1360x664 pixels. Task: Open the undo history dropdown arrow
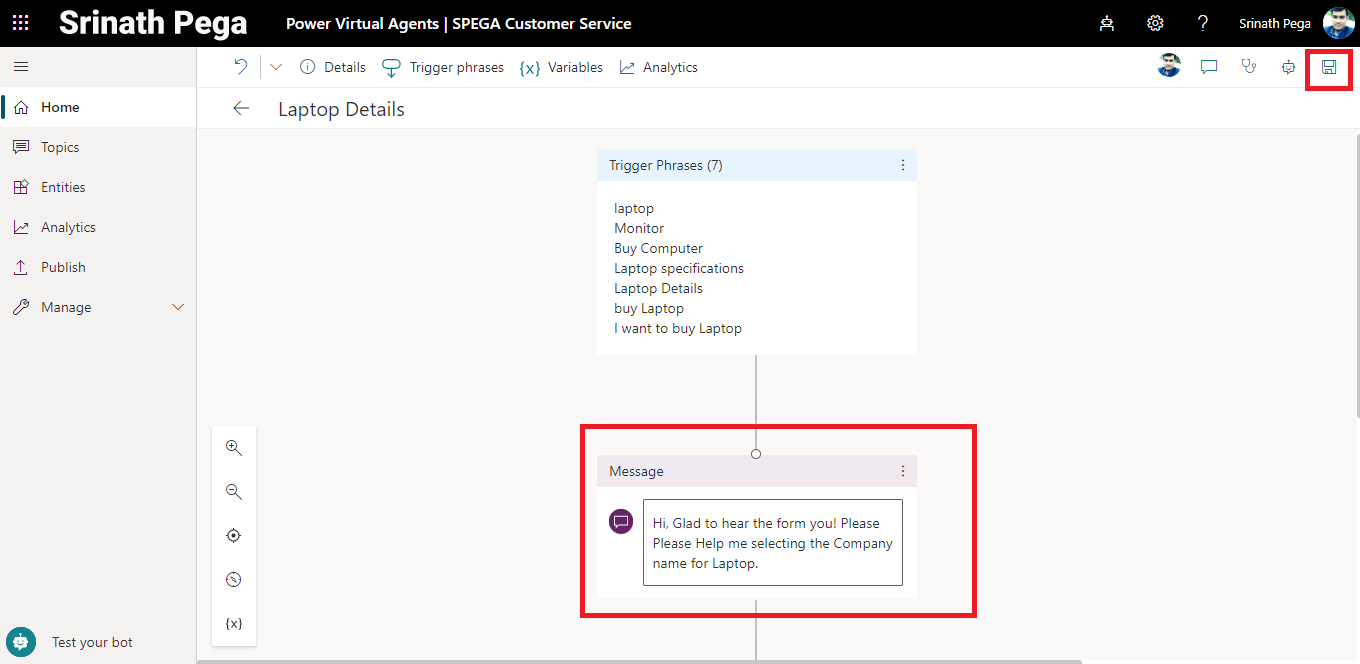(277, 67)
